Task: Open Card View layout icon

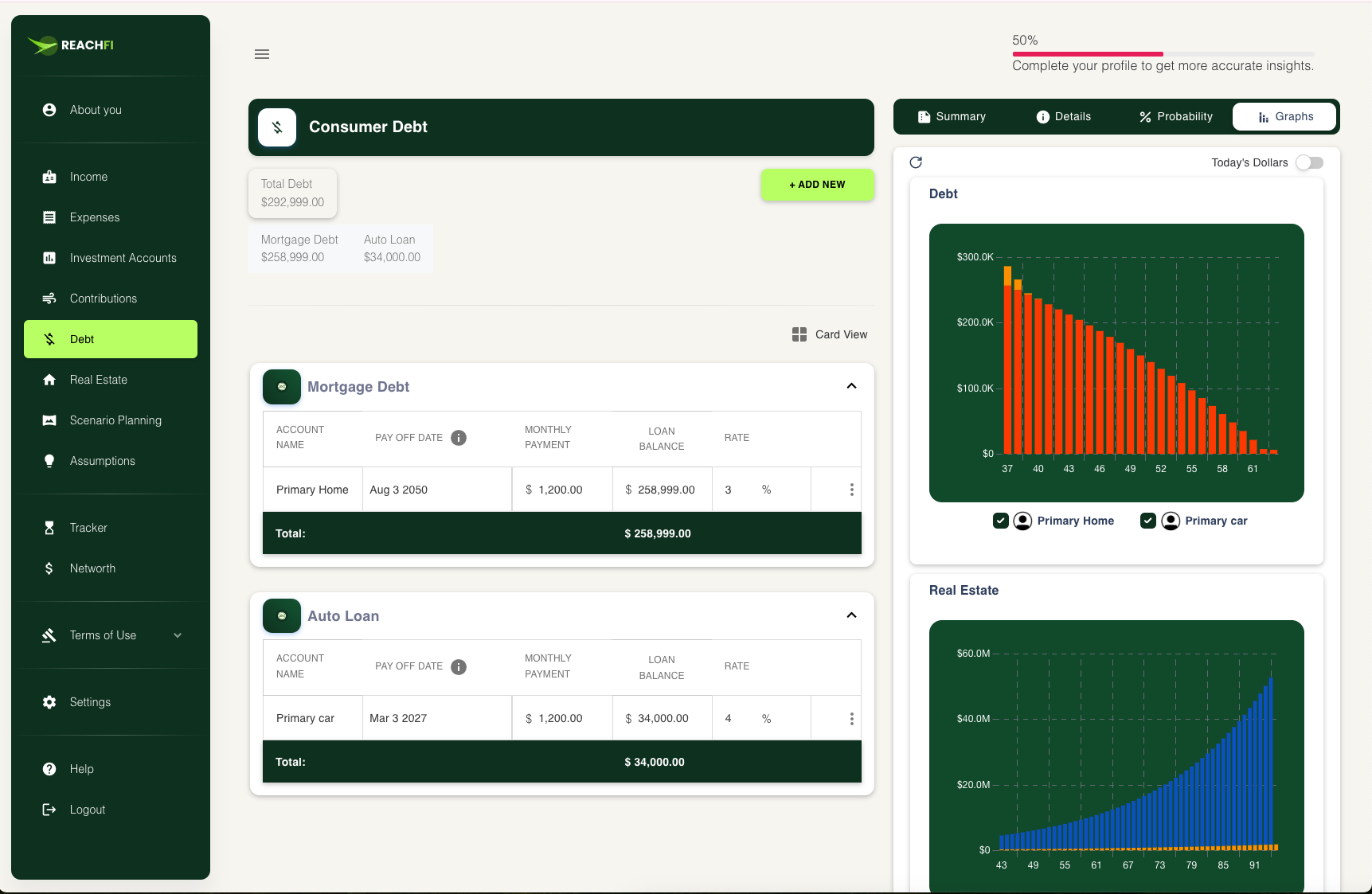Action: (x=799, y=334)
